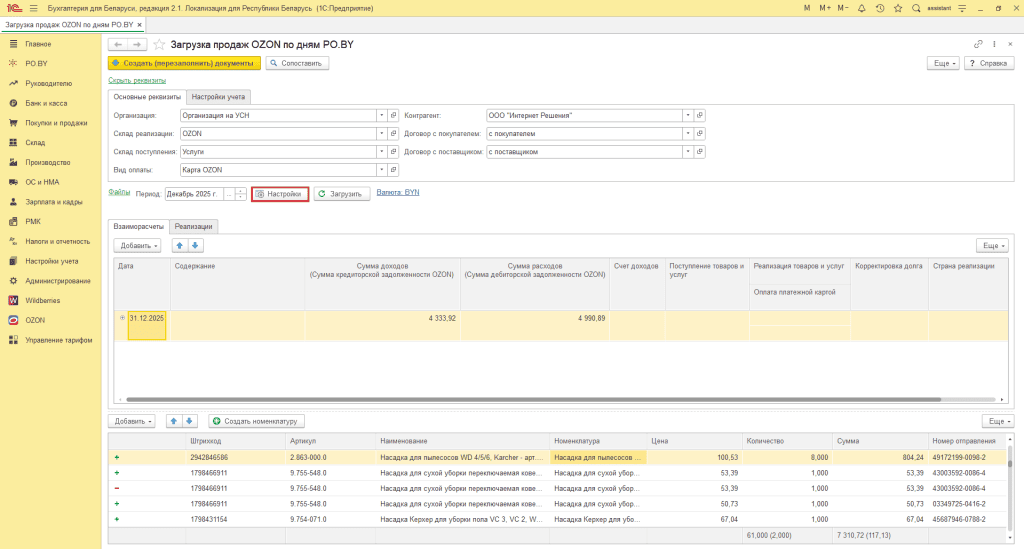This screenshot has height=549, width=1024.
Task: Open Настройки учета sidebar section
Action: pos(52,261)
